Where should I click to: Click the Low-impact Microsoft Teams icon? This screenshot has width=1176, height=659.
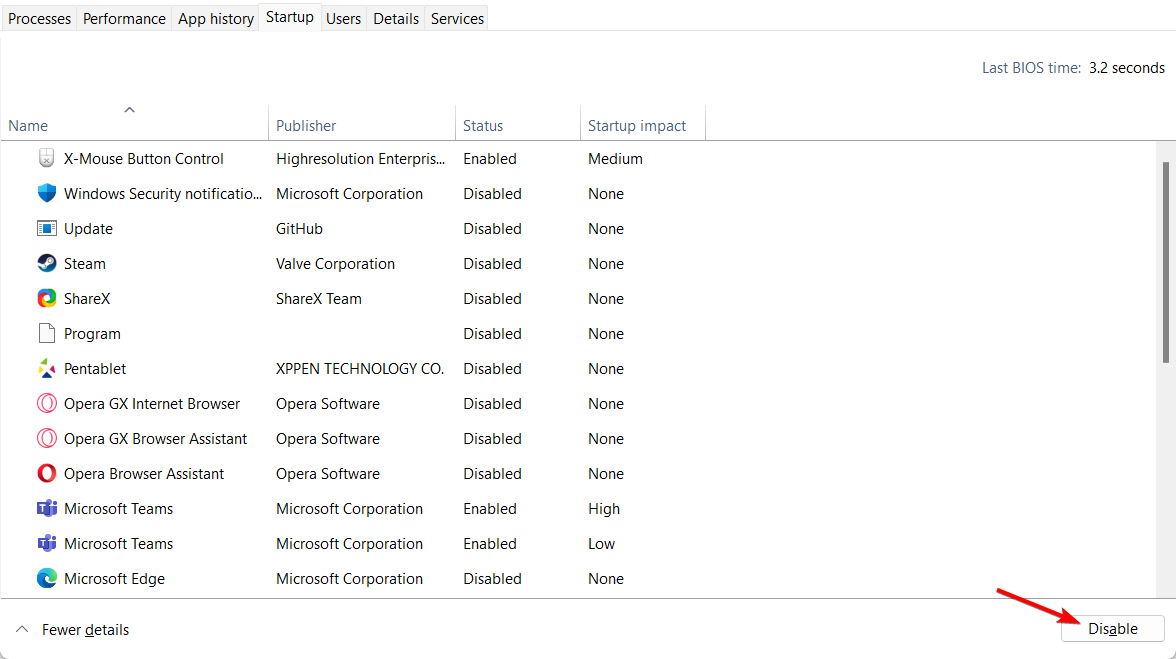[46, 543]
